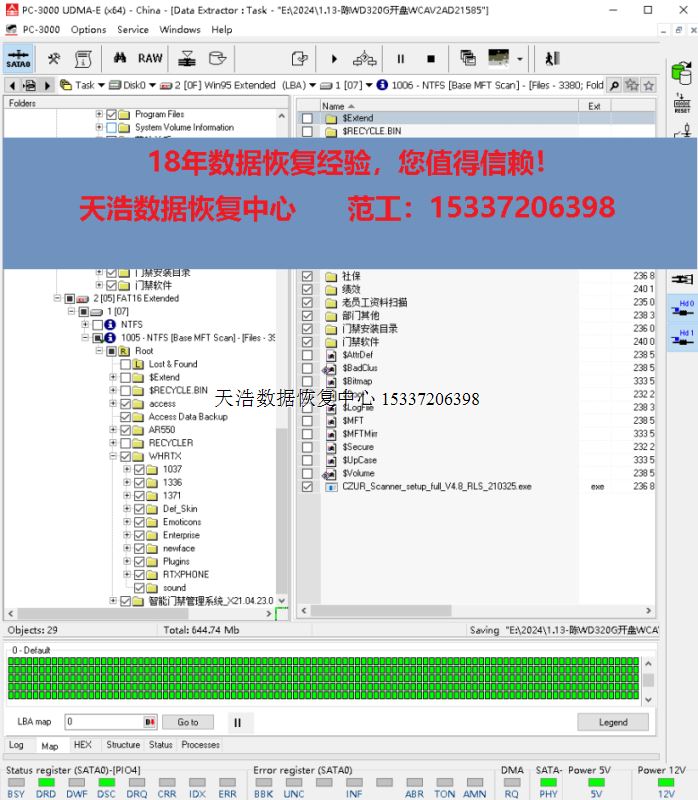This screenshot has height=800, width=698.
Task: Click the wrench and screwdriver tools icon
Action: tap(54, 59)
